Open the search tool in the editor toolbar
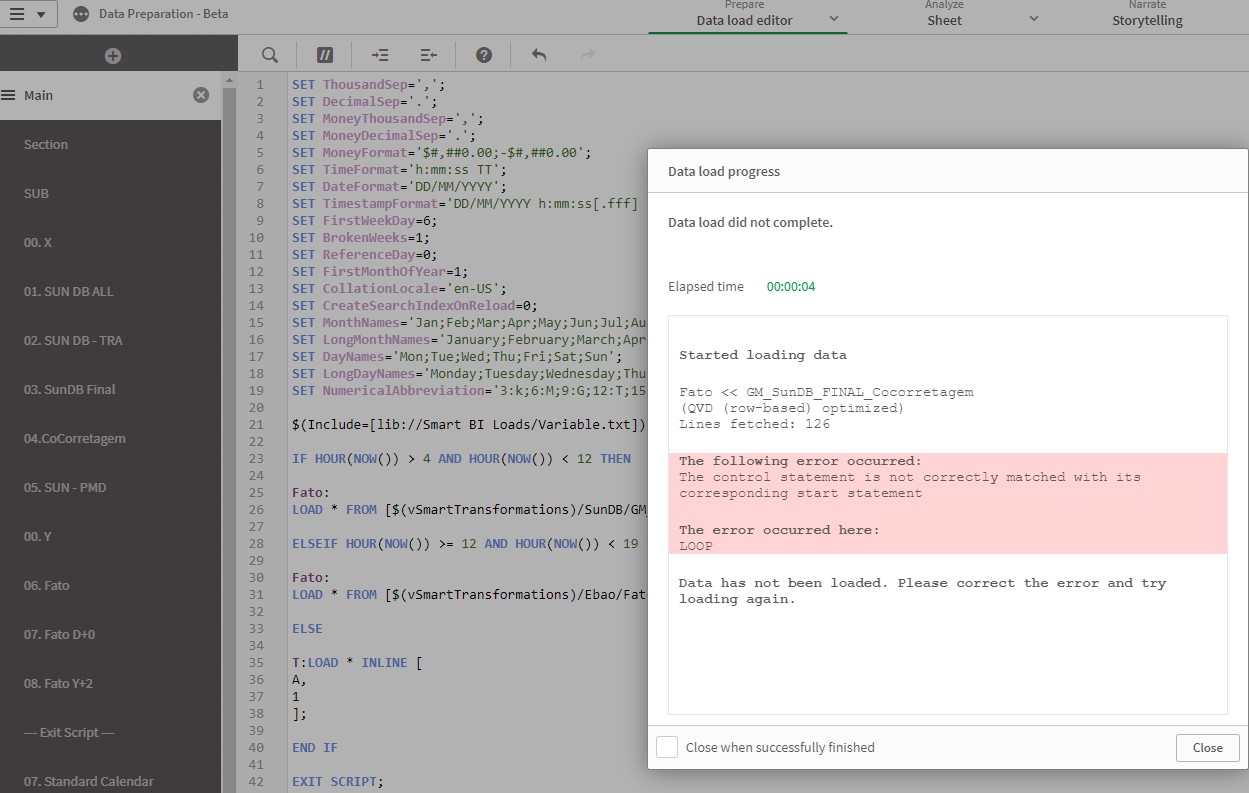The width and height of the screenshot is (1249, 793). coord(270,55)
